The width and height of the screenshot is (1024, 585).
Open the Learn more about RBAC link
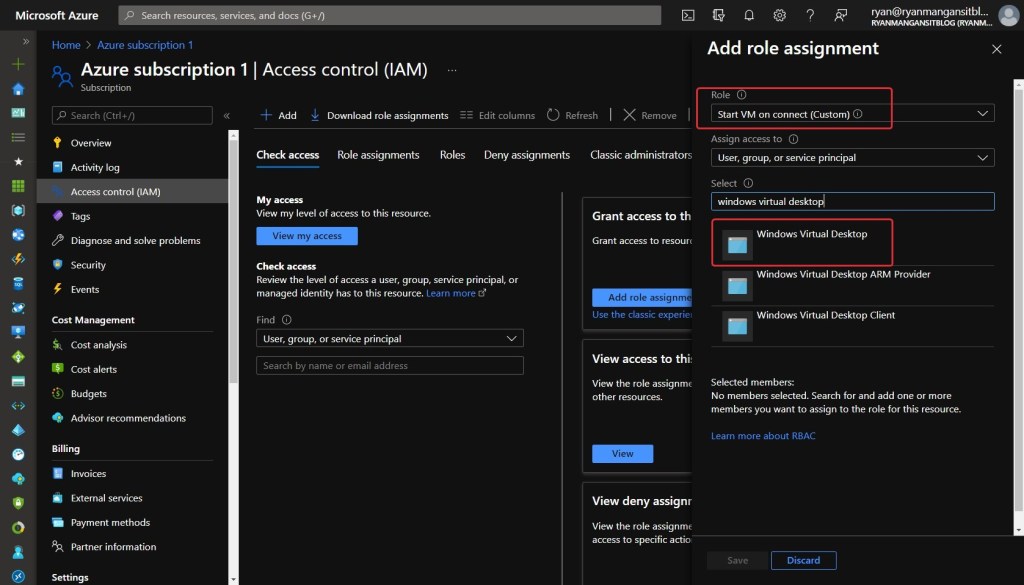tap(763, 435)
